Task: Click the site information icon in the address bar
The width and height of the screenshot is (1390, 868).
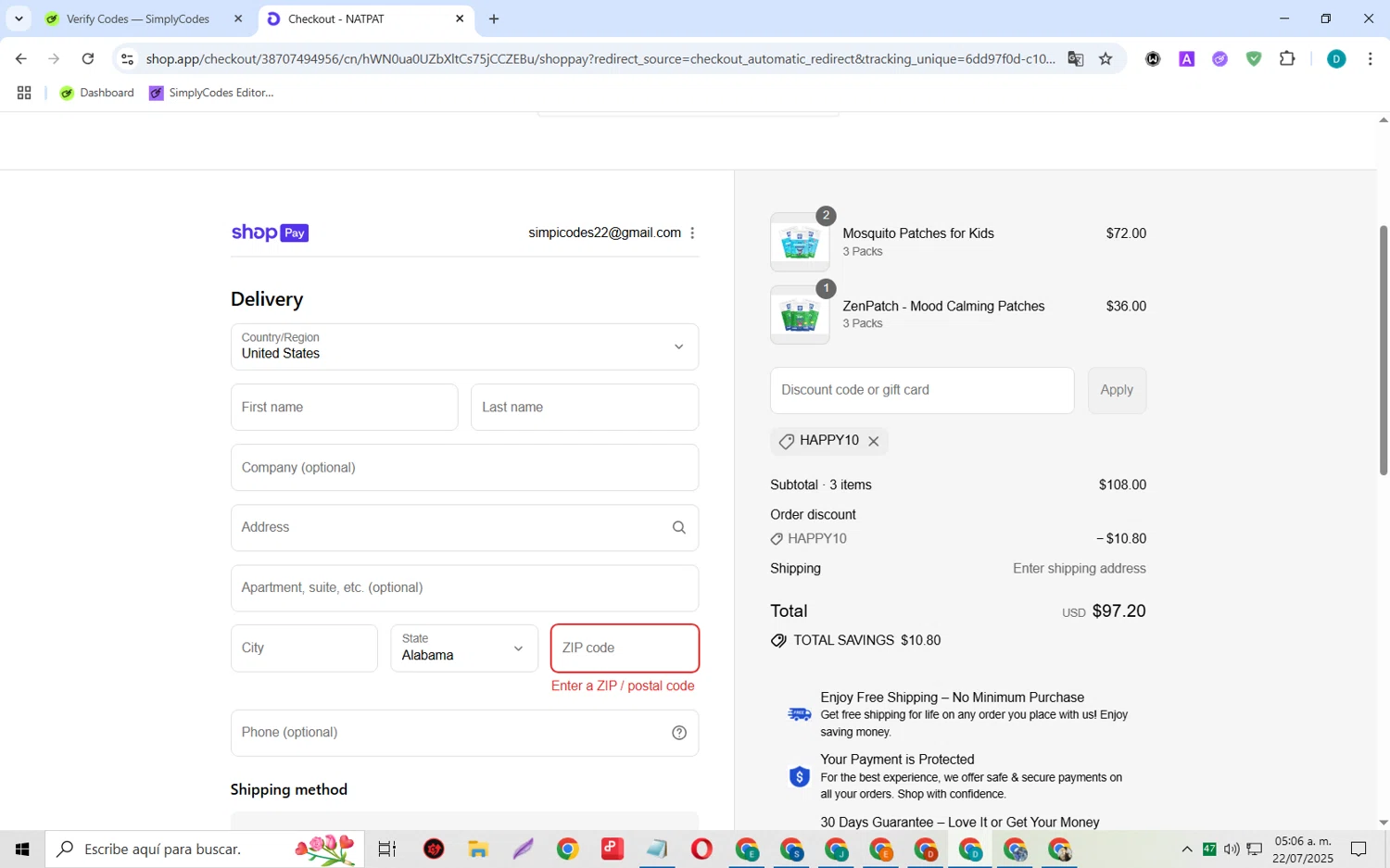Action: pos(128,59)
